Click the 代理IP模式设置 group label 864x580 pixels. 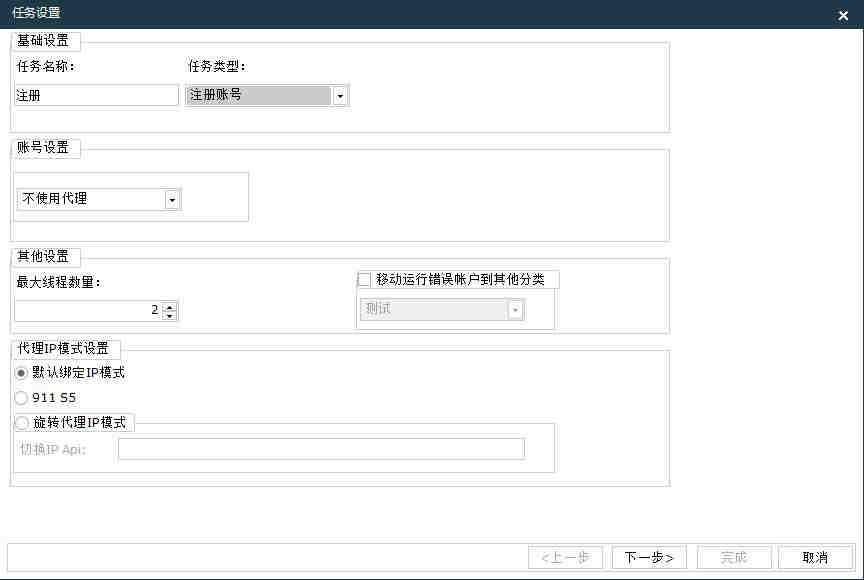(63, 348)
